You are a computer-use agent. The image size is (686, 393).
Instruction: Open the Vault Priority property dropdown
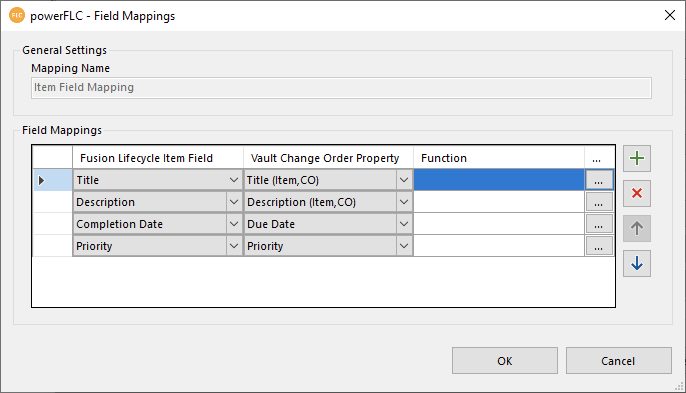(404, 246)
